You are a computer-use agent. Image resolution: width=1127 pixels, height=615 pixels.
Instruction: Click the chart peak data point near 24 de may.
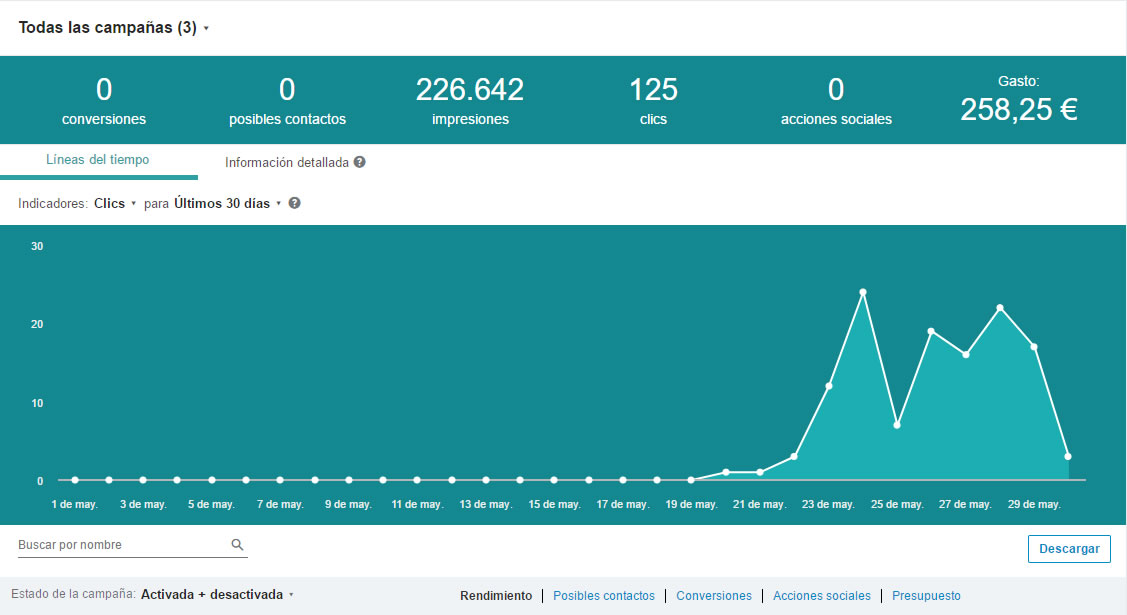863,292
